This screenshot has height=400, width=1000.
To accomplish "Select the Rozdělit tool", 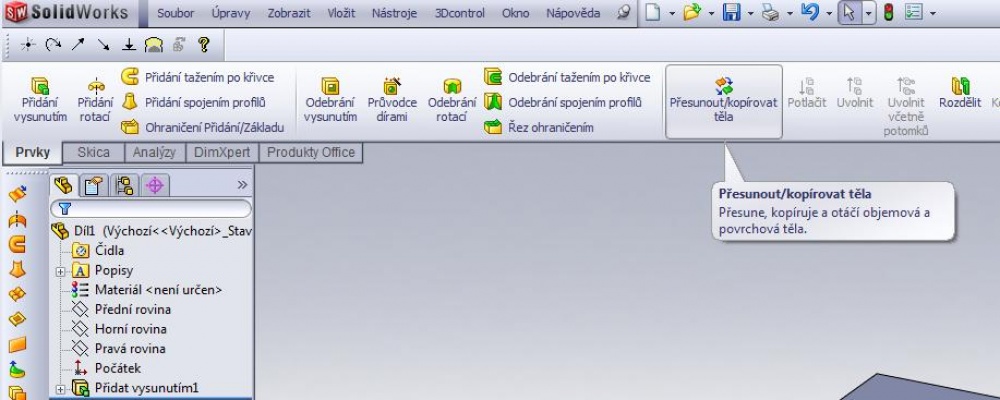I will pos(960,93).
